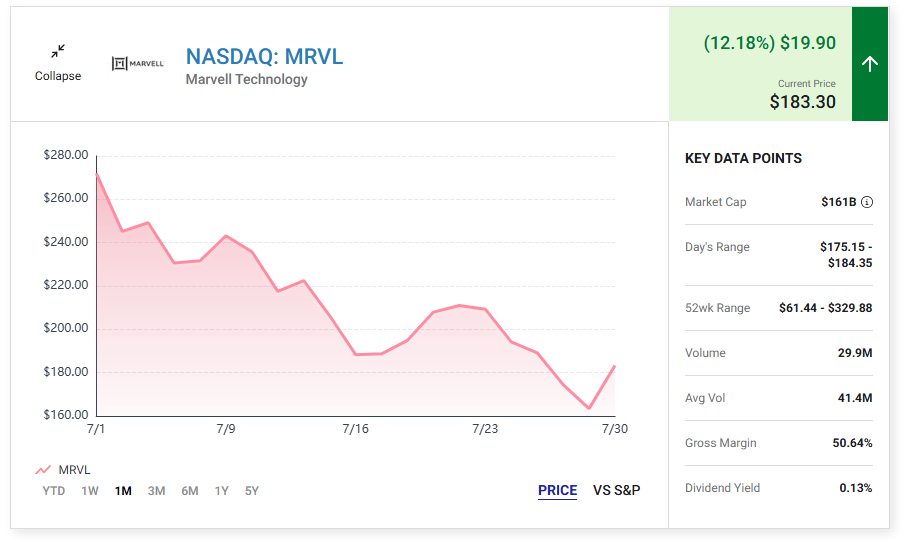Click the (12.18%) $19.90 change text
Image resolution: width=907 pixels, height=542 pixels.
[769, 43]
